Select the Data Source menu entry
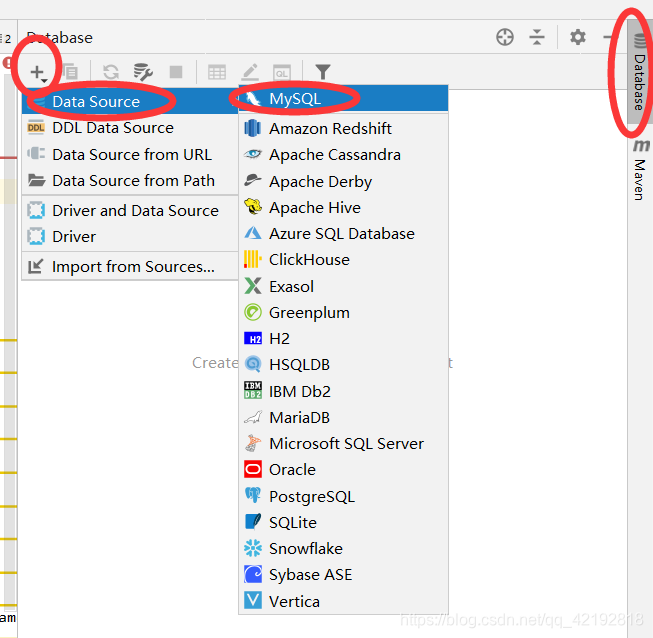 [x=130, y=102]
